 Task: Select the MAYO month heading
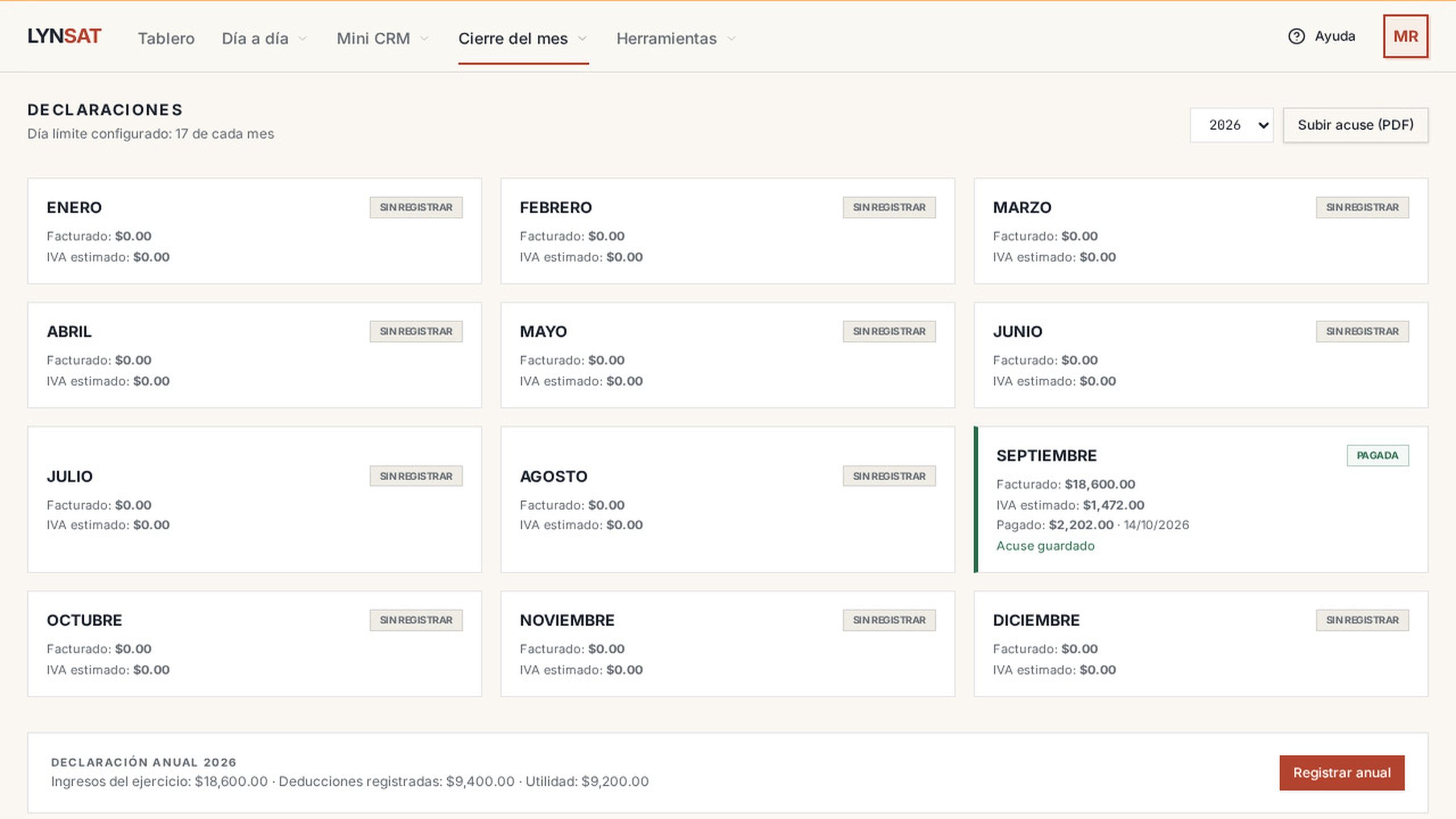[543, 332]
